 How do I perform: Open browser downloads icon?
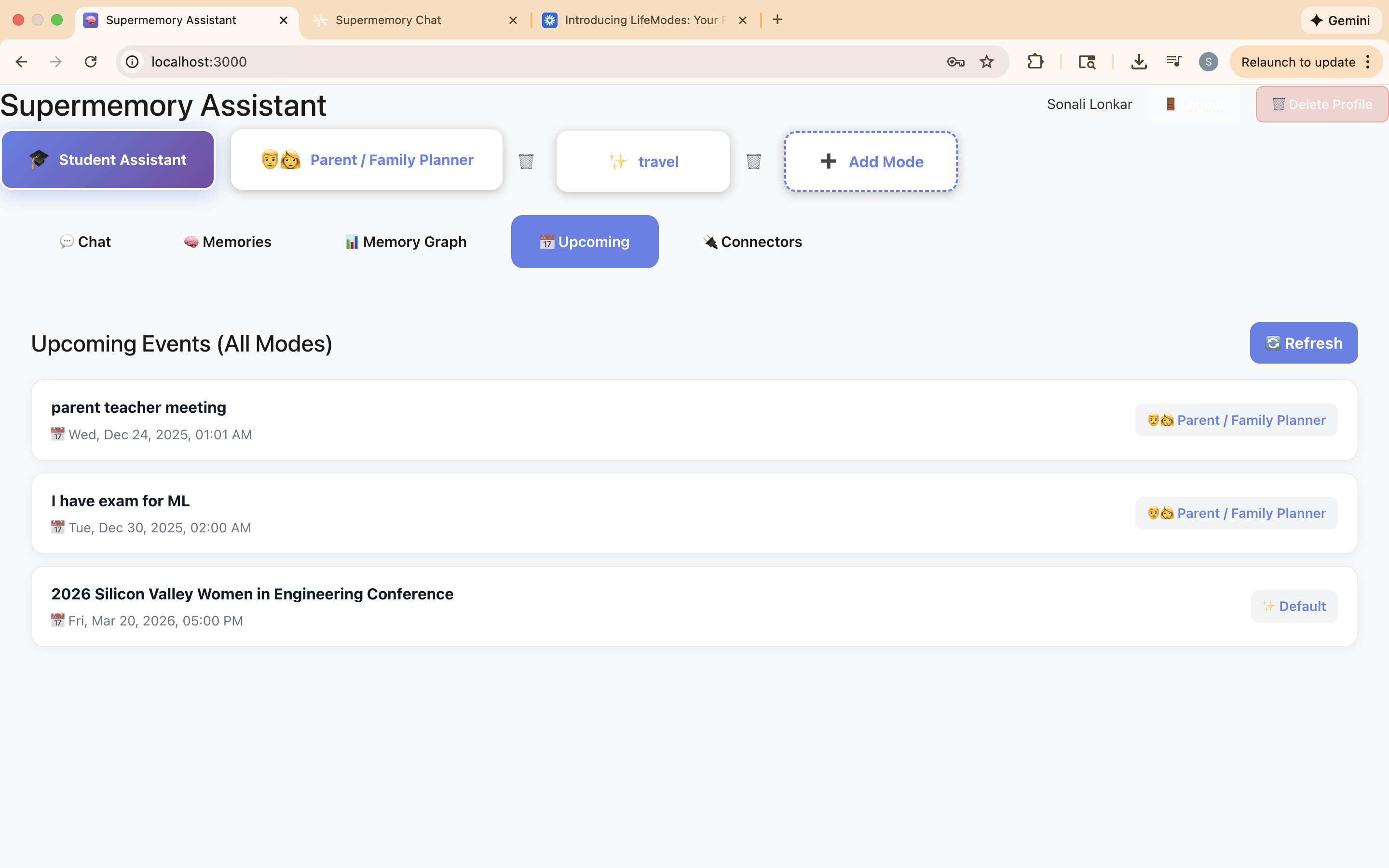(1139, 61)
